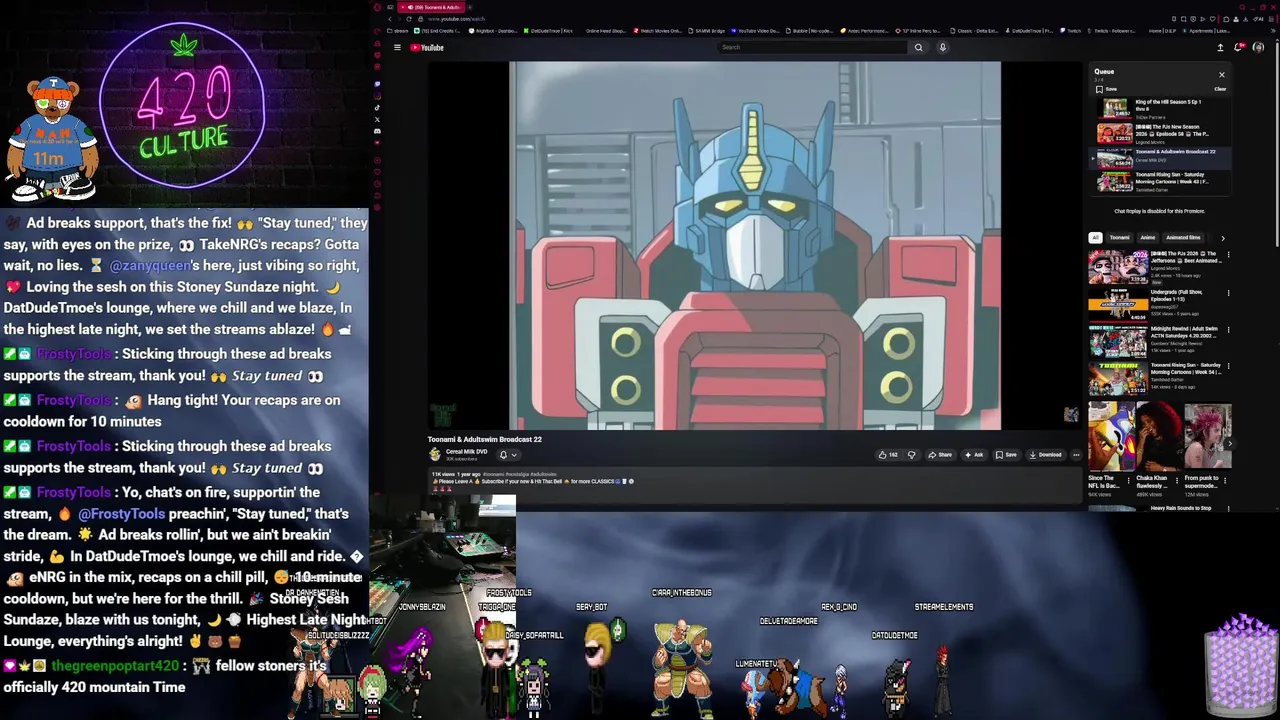1280x720 pixels.
Task: Show more filter chips with arrow
Action: (1222, 238)
